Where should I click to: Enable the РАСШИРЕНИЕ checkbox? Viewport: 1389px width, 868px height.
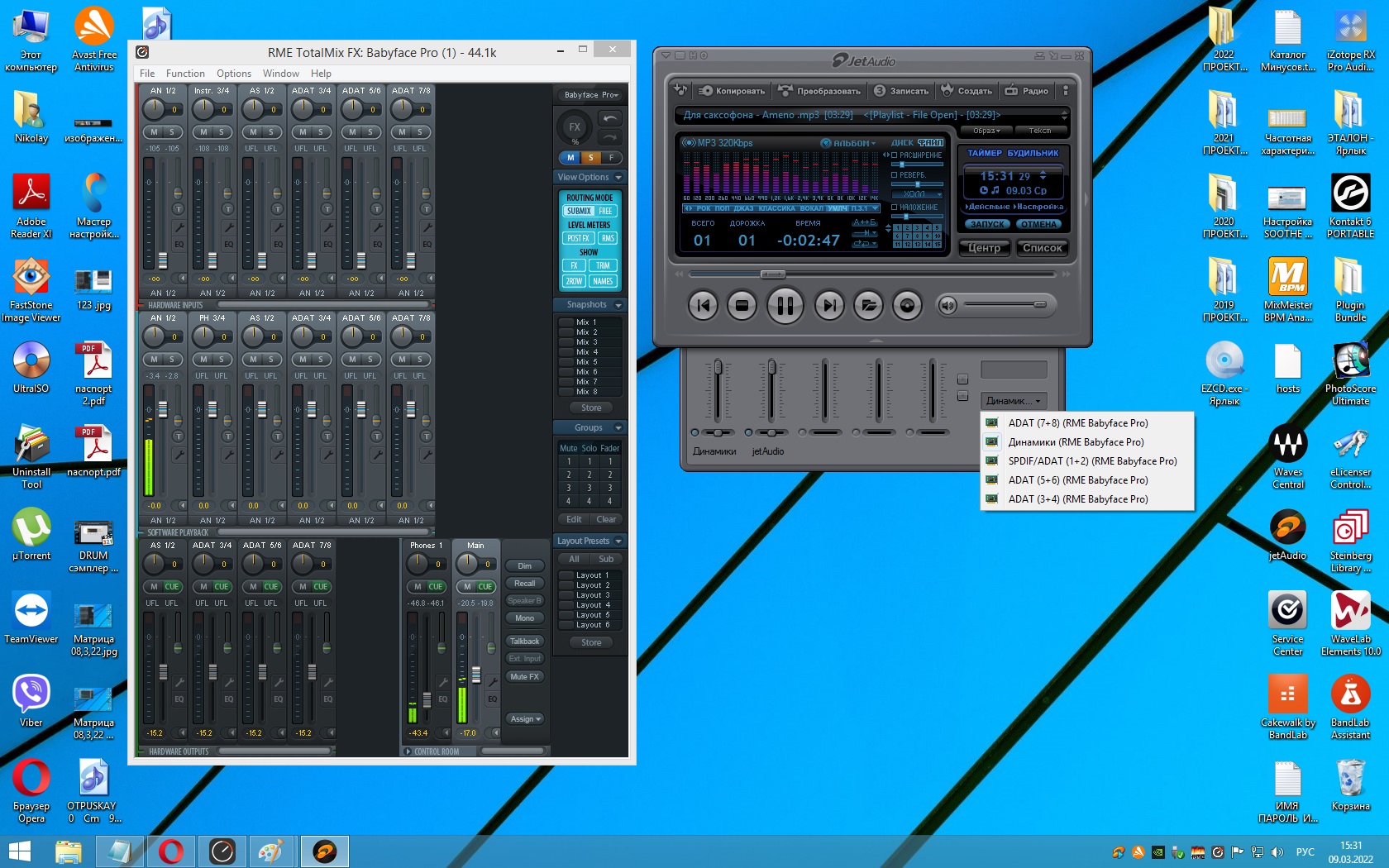point(894,155)
